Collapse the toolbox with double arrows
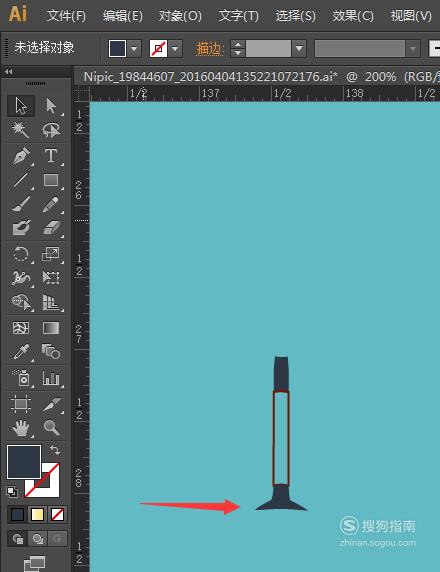Screen dimensions: 440x572 point(9,72)
